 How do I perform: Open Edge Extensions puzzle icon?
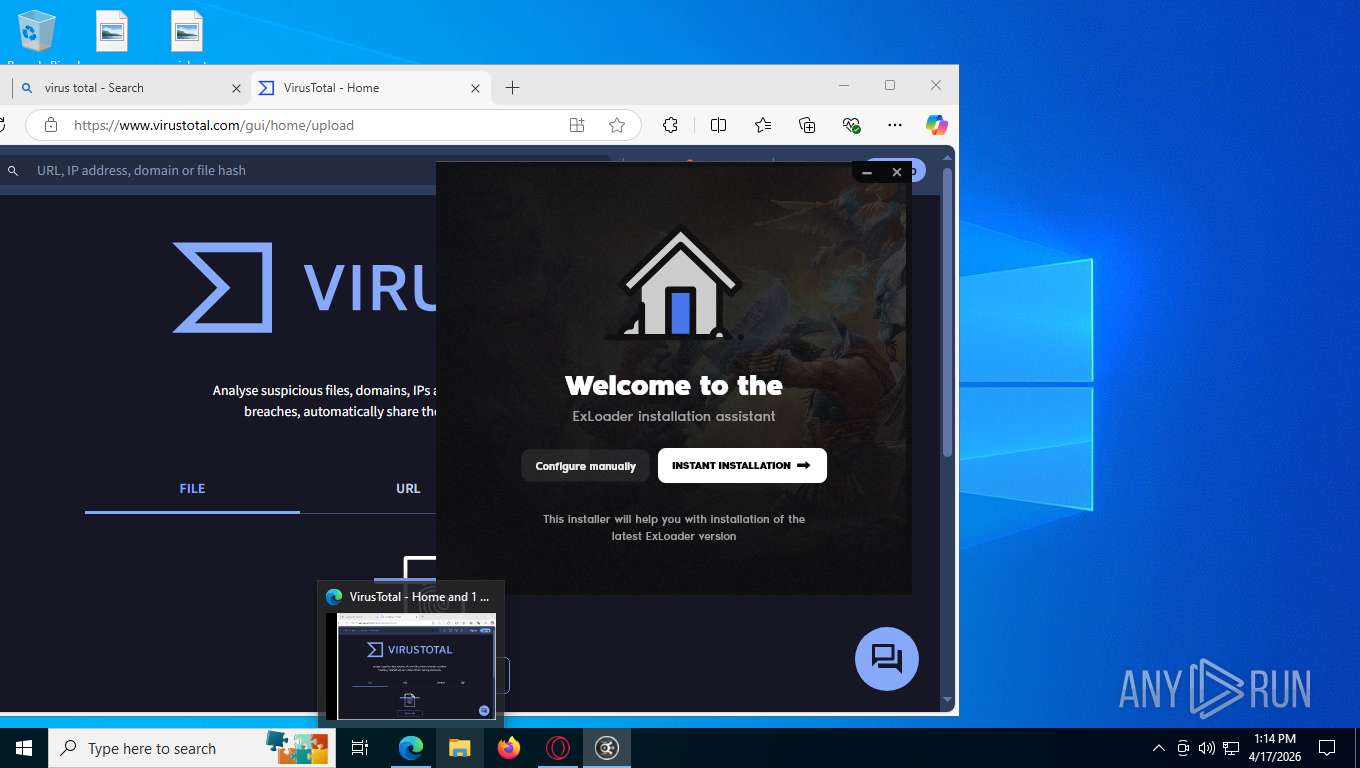click(x=671, y=125)
